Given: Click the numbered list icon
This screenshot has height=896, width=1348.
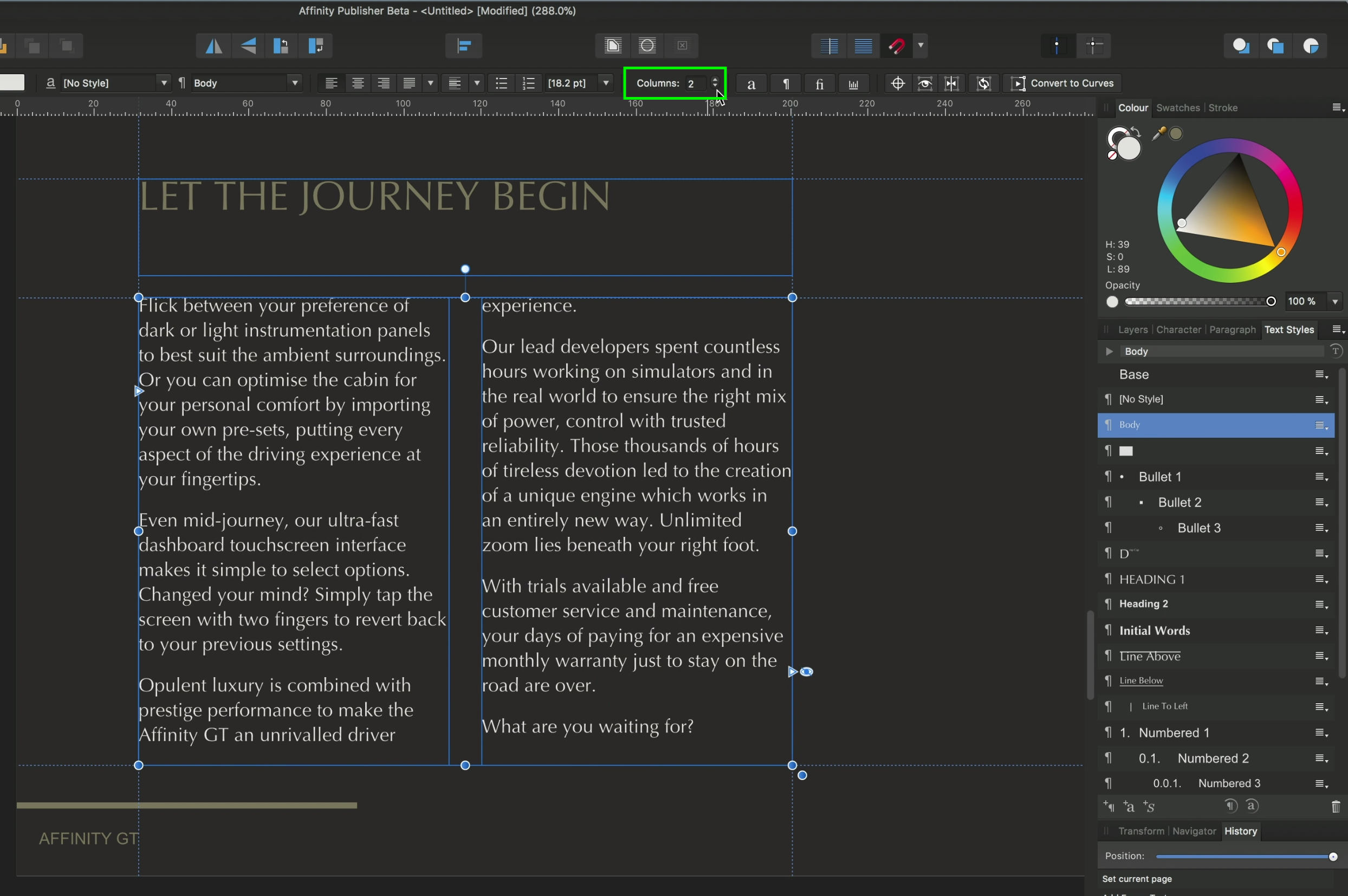Looking at the screenshot, I should tap(529, 83).
